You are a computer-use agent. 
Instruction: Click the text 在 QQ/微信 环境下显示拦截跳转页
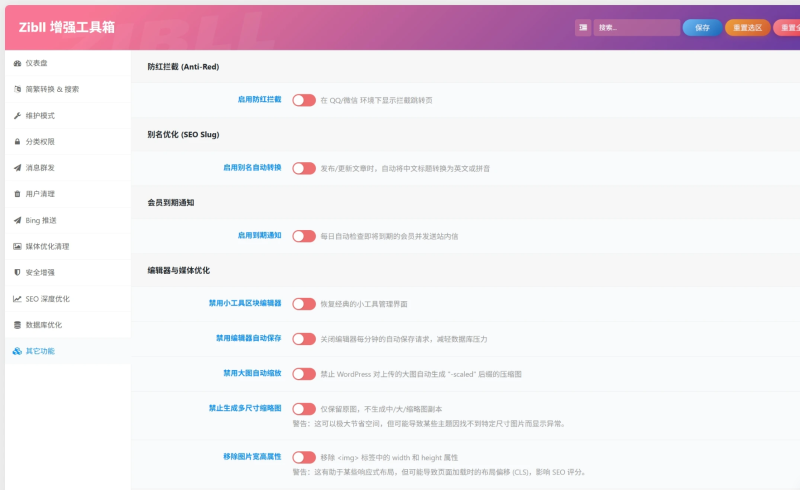[377, 101]
